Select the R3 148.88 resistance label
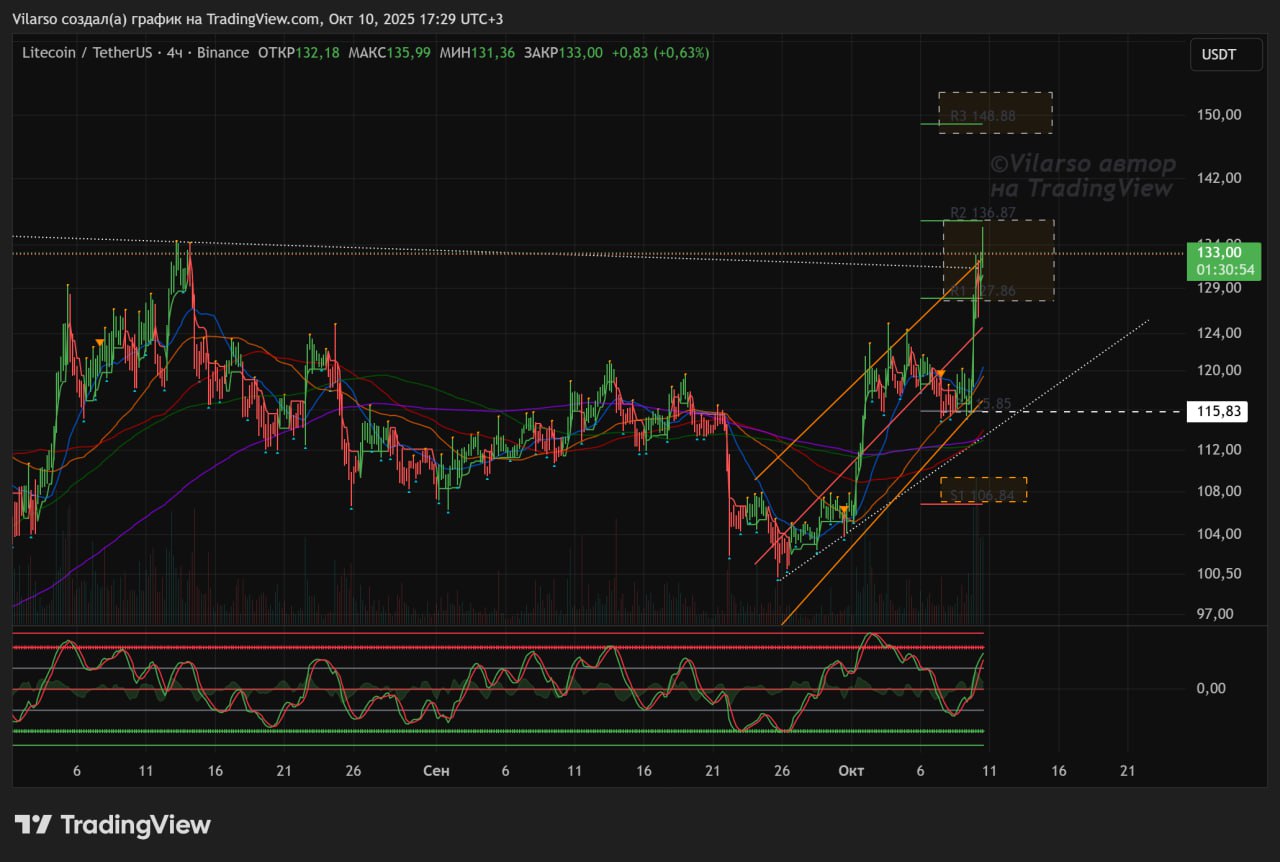This screenshot has width=1280, height=862. coord(982,116)
